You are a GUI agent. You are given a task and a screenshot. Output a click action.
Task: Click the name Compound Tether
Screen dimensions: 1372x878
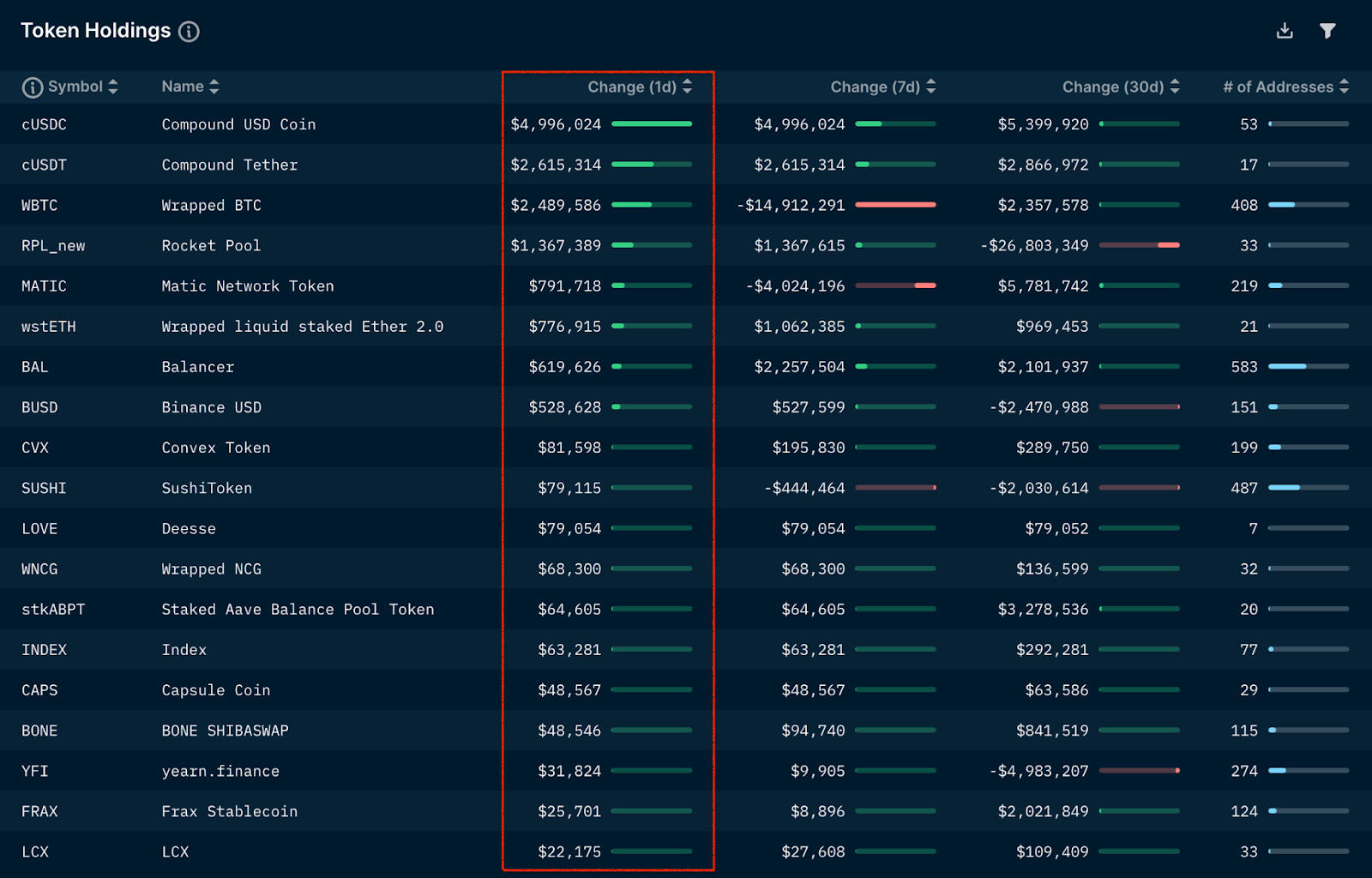(x=230, y=165)
